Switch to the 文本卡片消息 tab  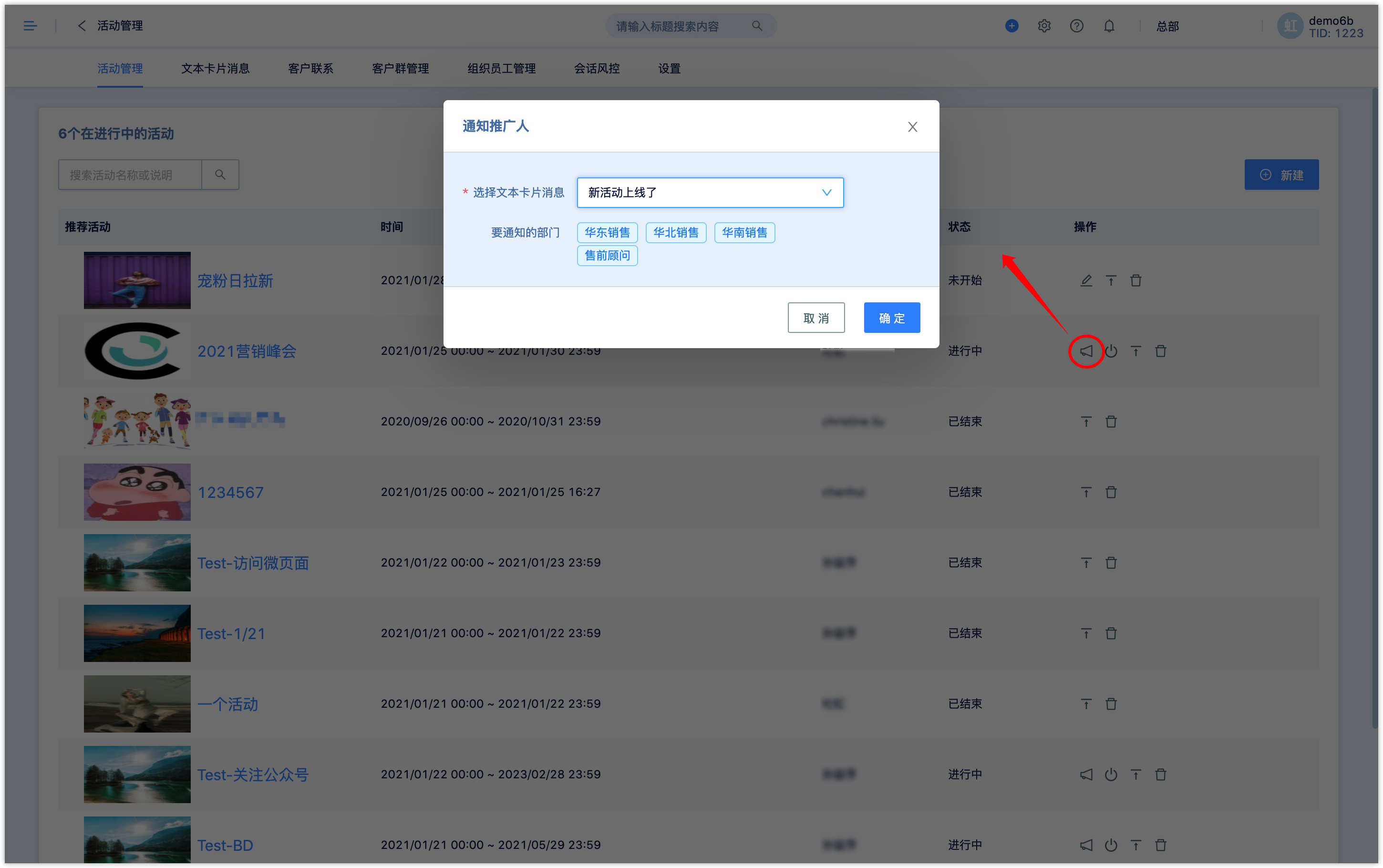(215, 69)
